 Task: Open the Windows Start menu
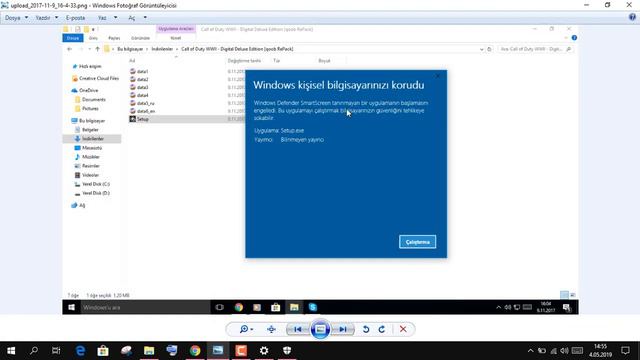point(11,351)
